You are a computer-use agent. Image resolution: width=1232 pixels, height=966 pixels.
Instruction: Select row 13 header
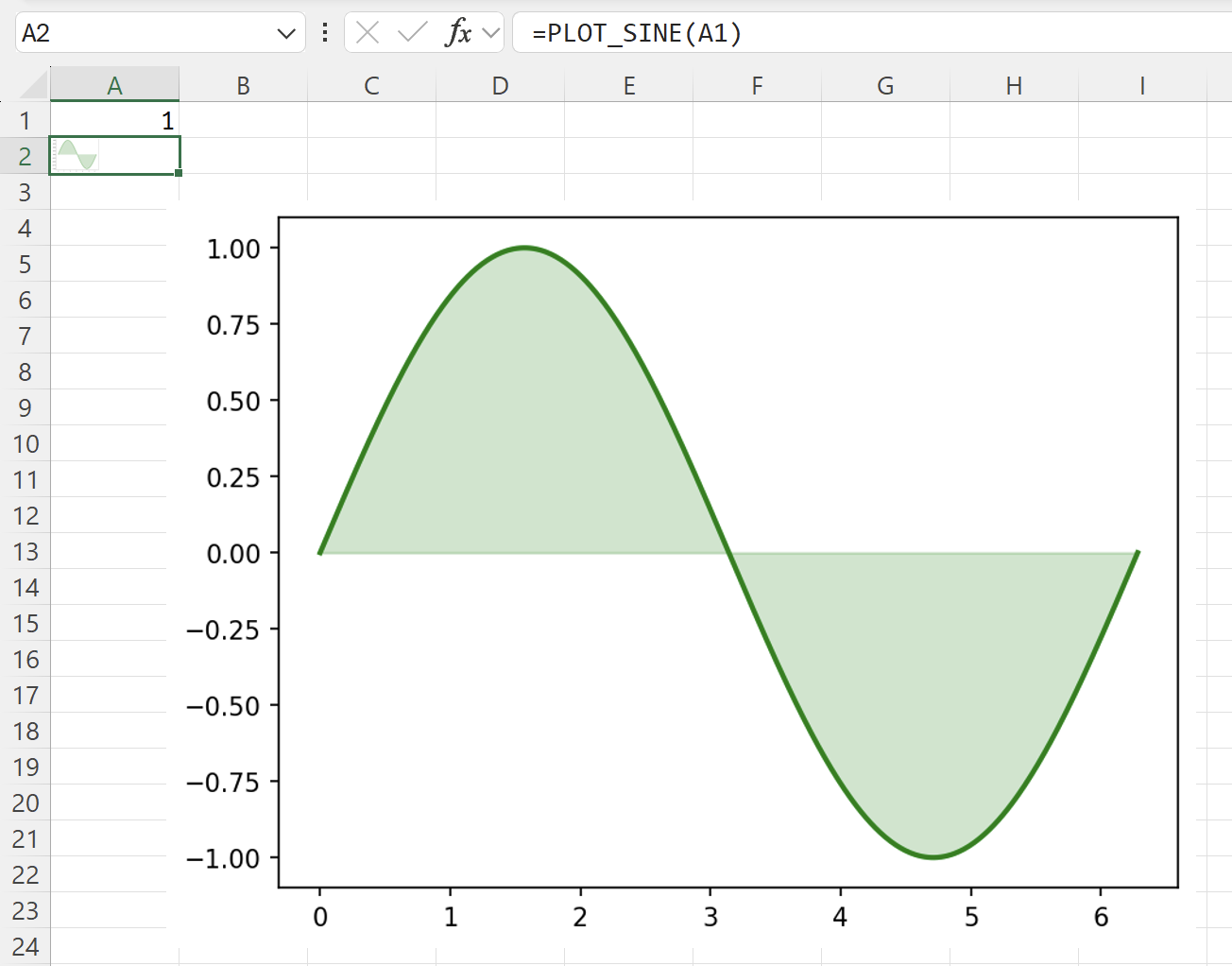point(25,551)
